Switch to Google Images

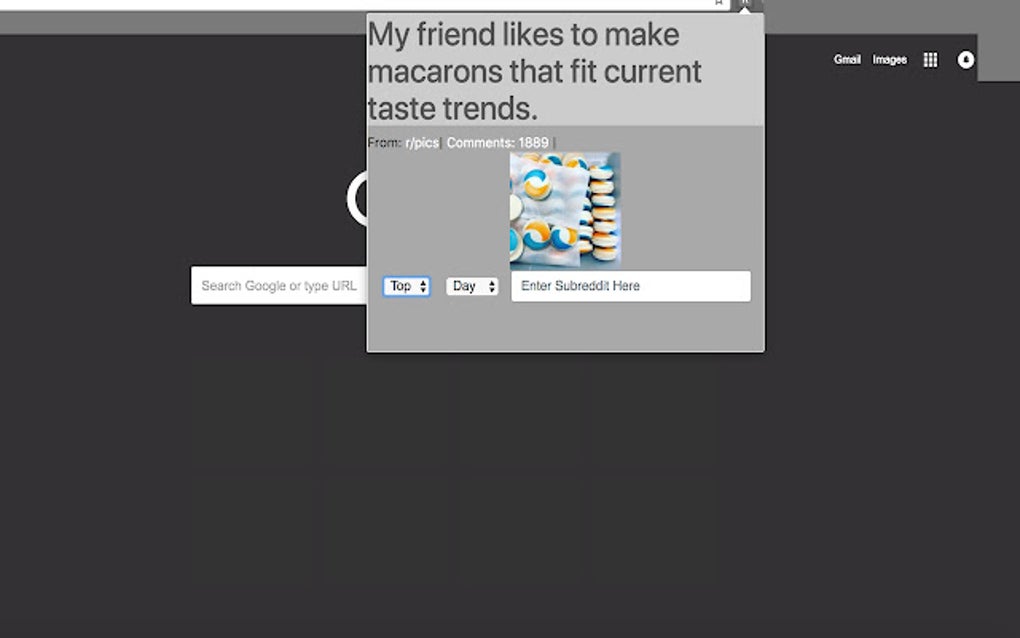click(888, 60)
